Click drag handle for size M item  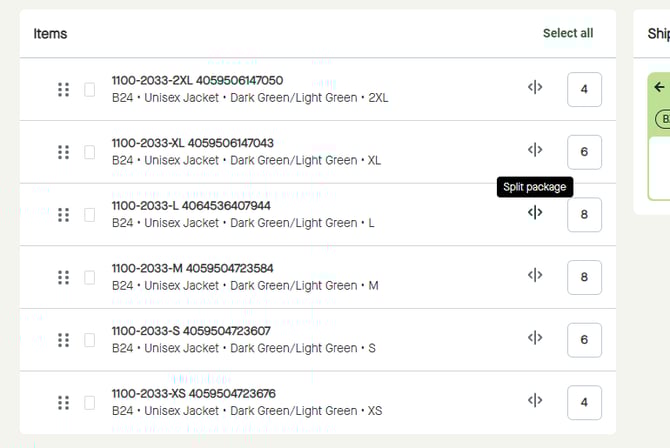(x=63, y=277)
